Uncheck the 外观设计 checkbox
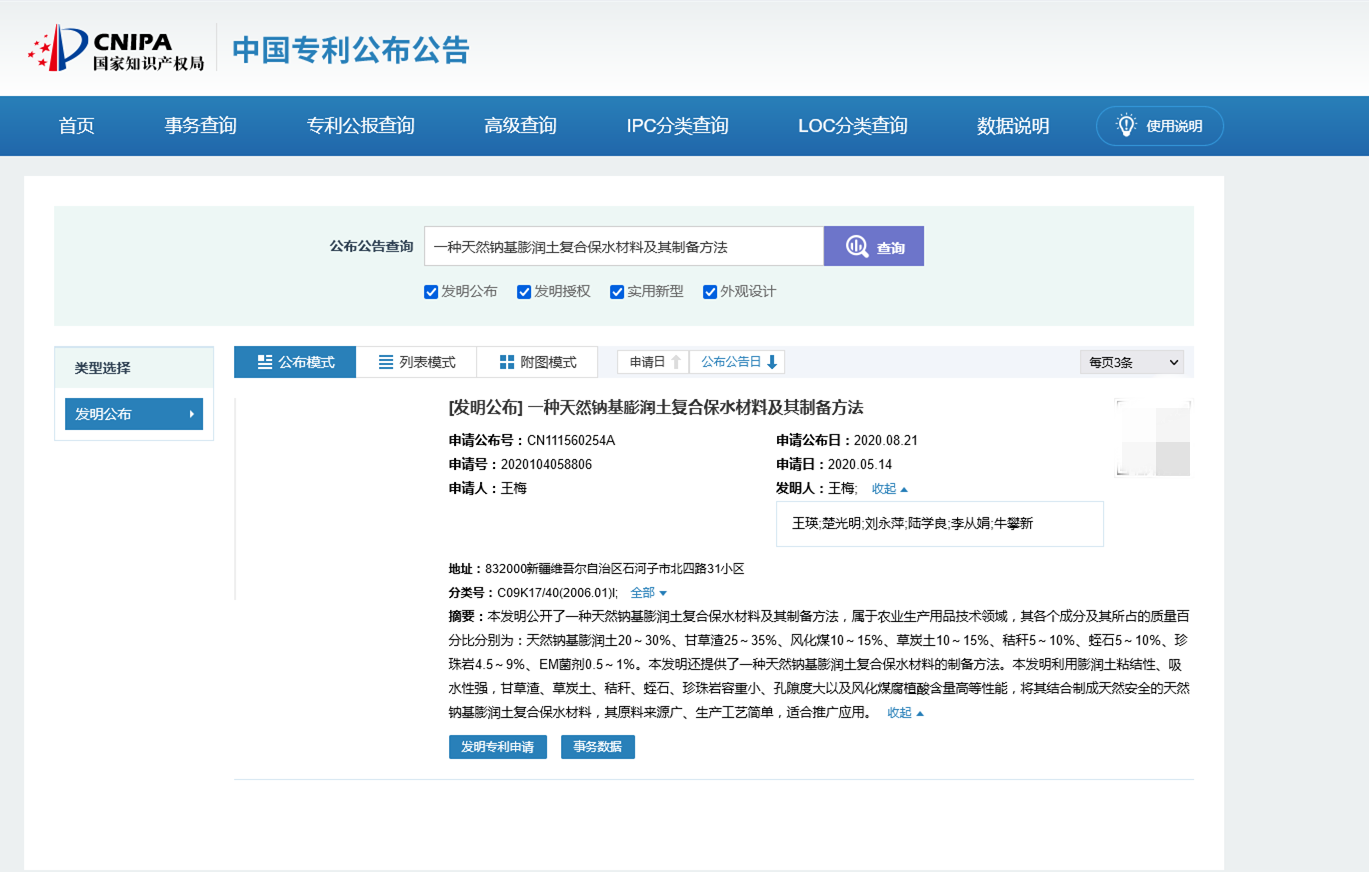Screen dimensions: 1369x872 click(x=710, y=292)
